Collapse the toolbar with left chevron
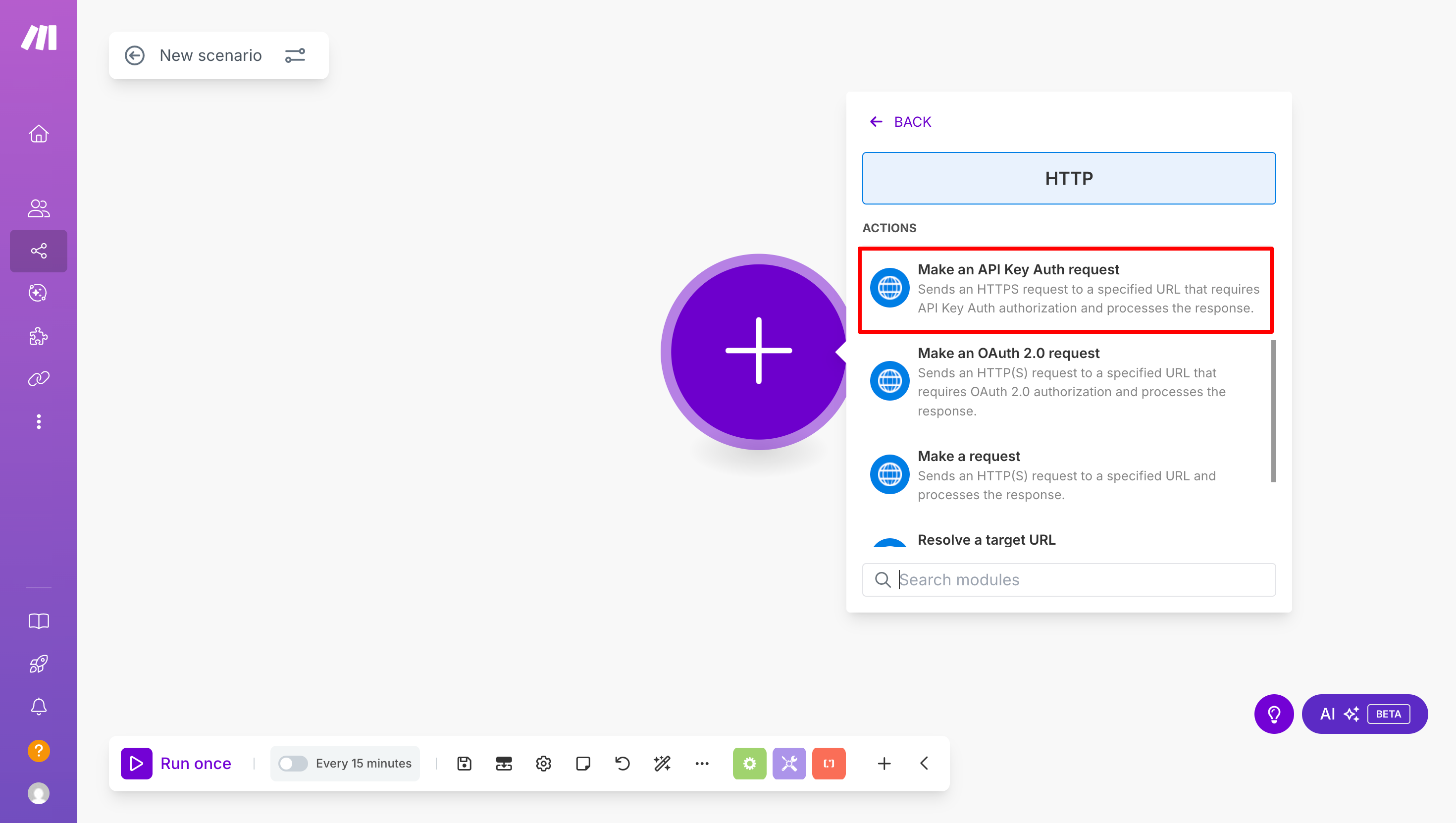This screenshot has width=1456, height=823. coord(924,763)
